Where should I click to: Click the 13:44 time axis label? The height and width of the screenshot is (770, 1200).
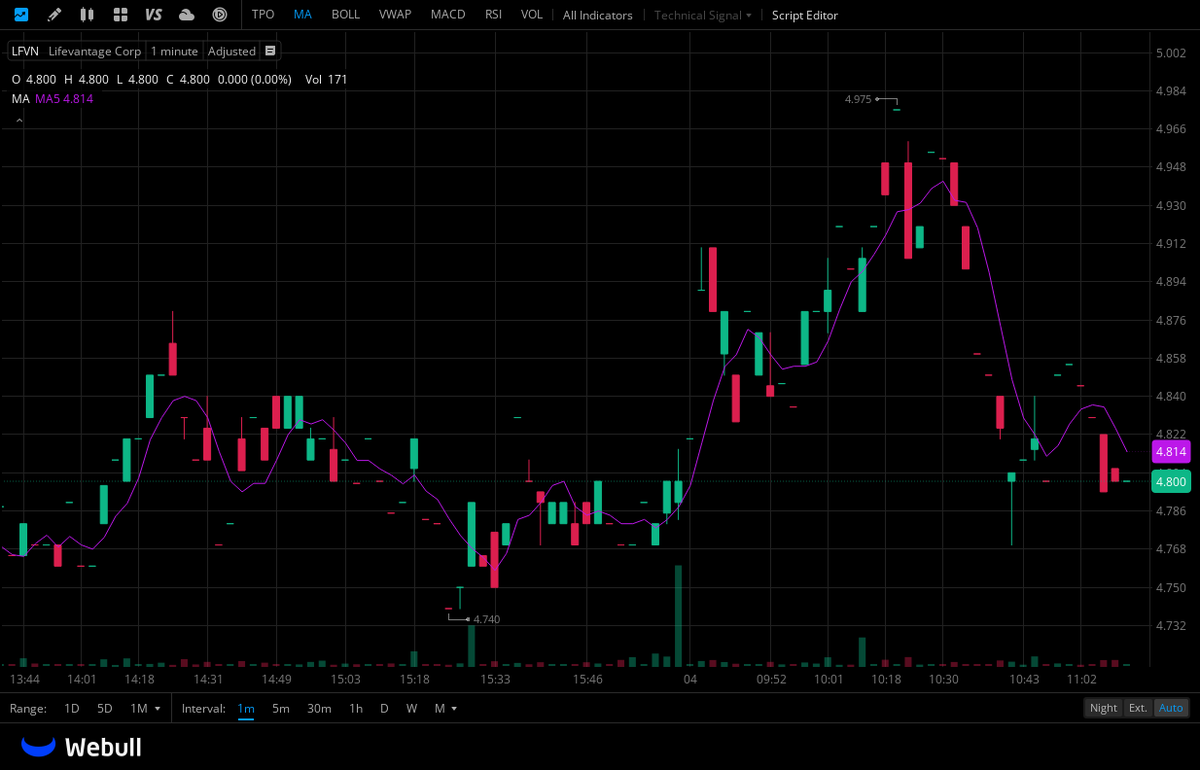tap(24, 679)
